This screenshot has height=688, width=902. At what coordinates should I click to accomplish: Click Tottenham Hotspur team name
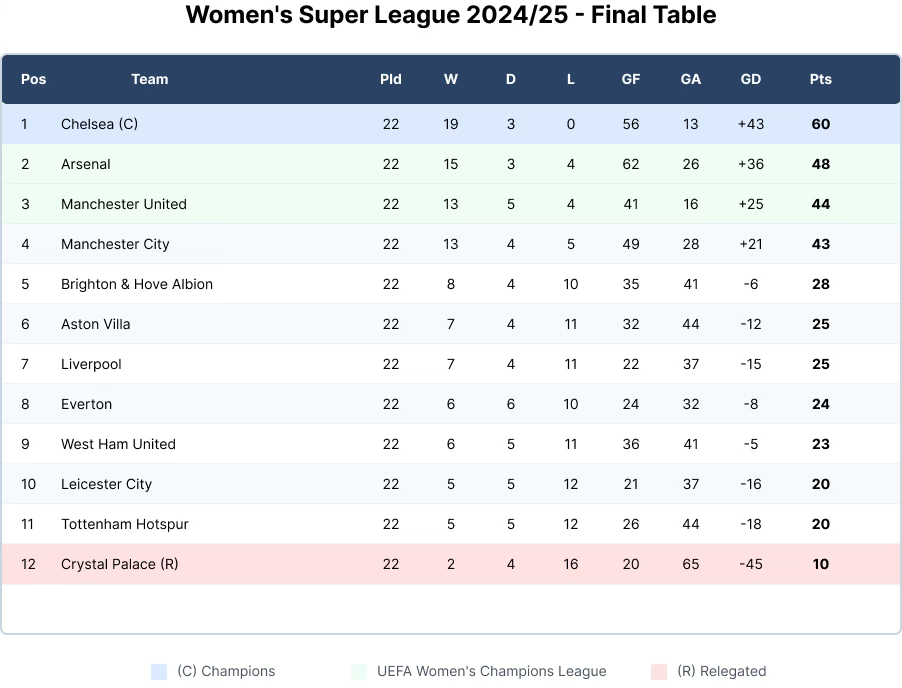[x=125, y=524]
